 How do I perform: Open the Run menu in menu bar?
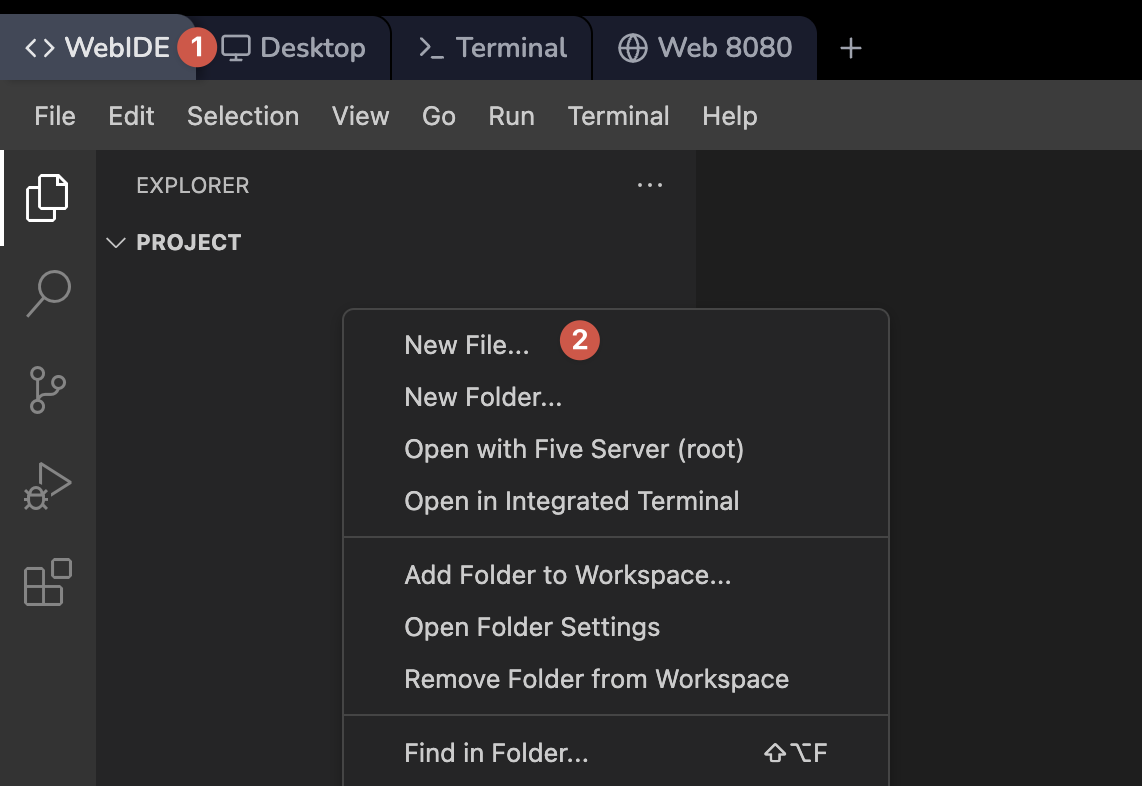(511, 116)
